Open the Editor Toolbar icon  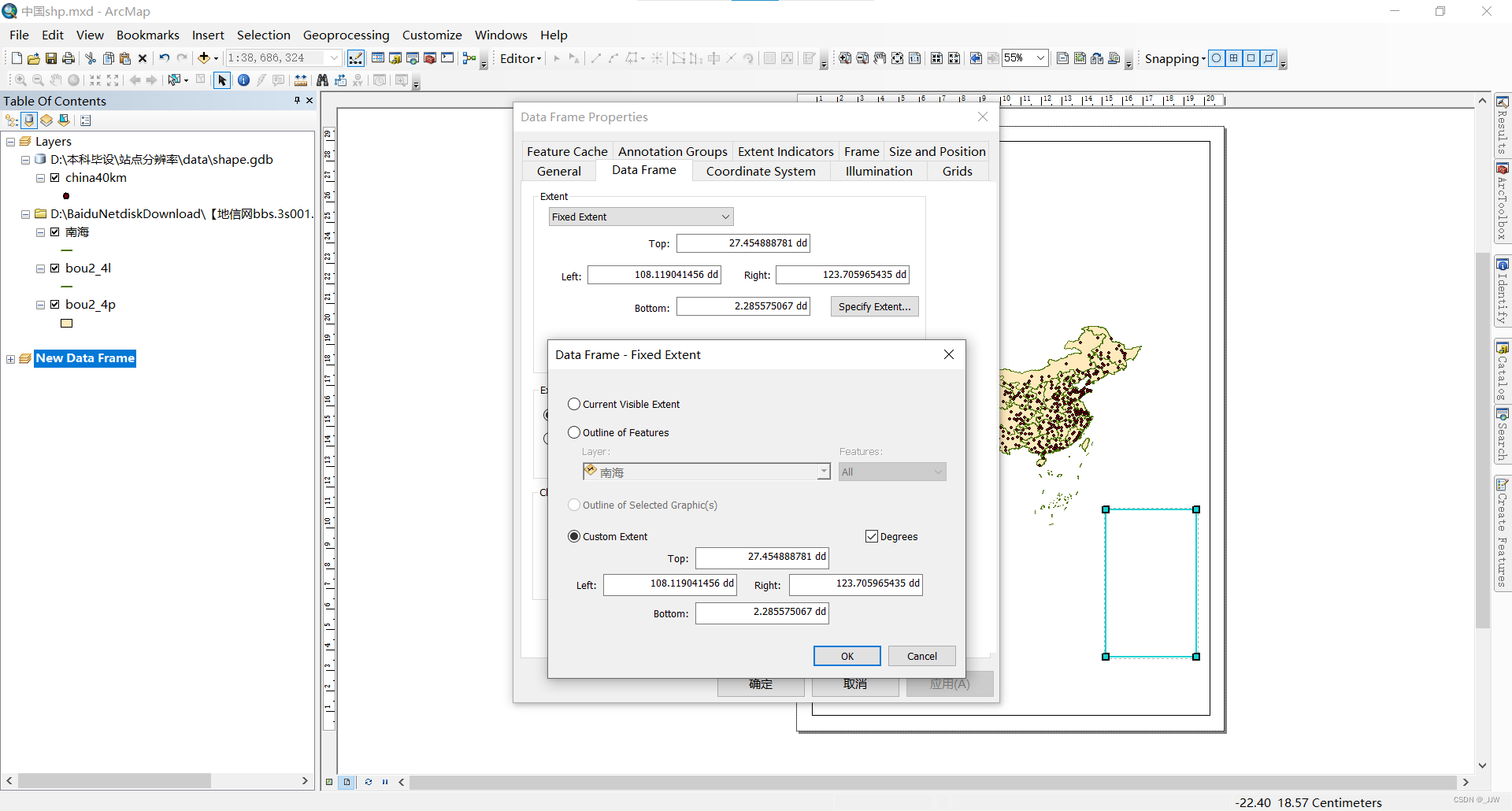pos(356,58)
